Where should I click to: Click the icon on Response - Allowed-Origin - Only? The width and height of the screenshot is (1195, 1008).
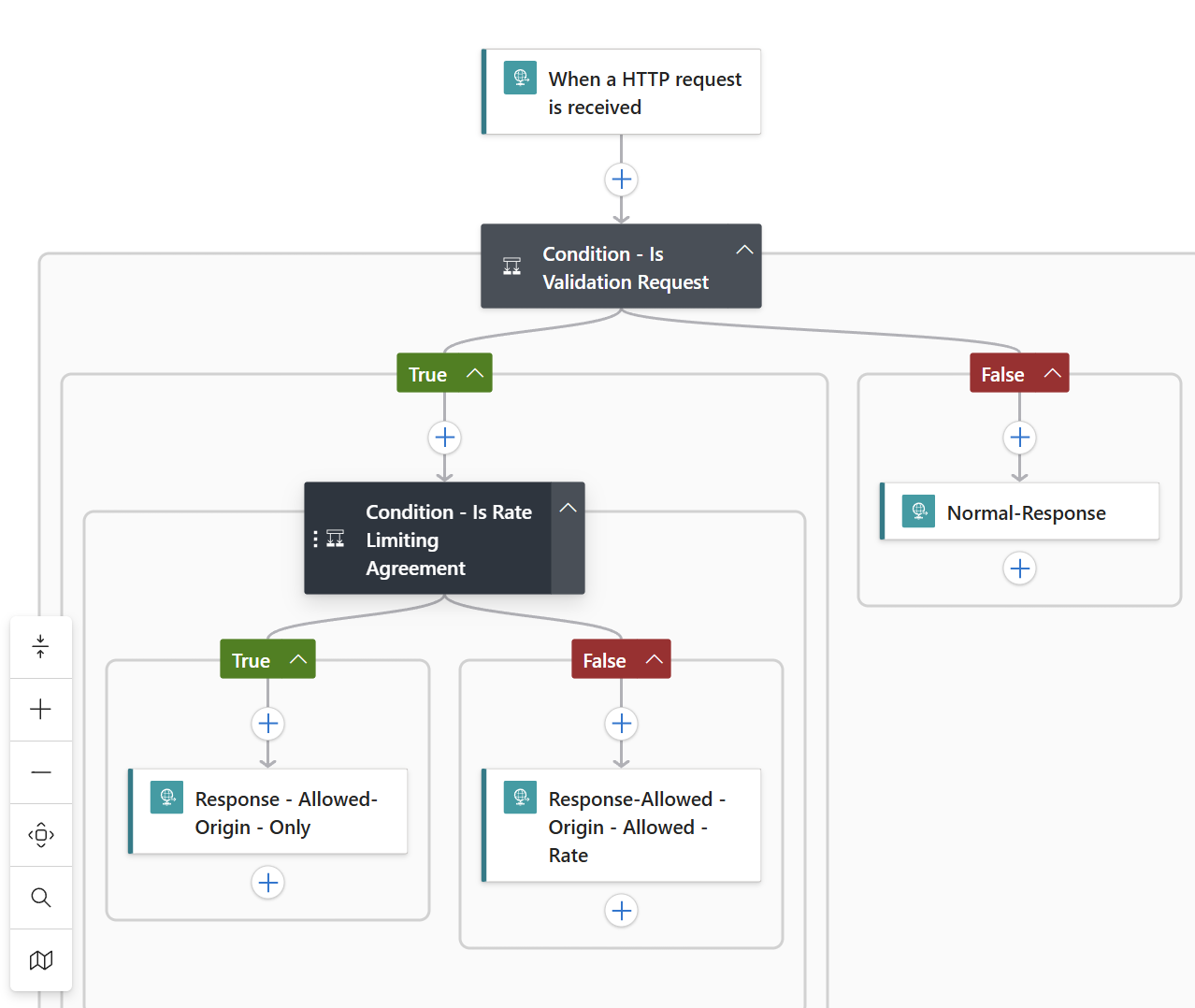166,798
